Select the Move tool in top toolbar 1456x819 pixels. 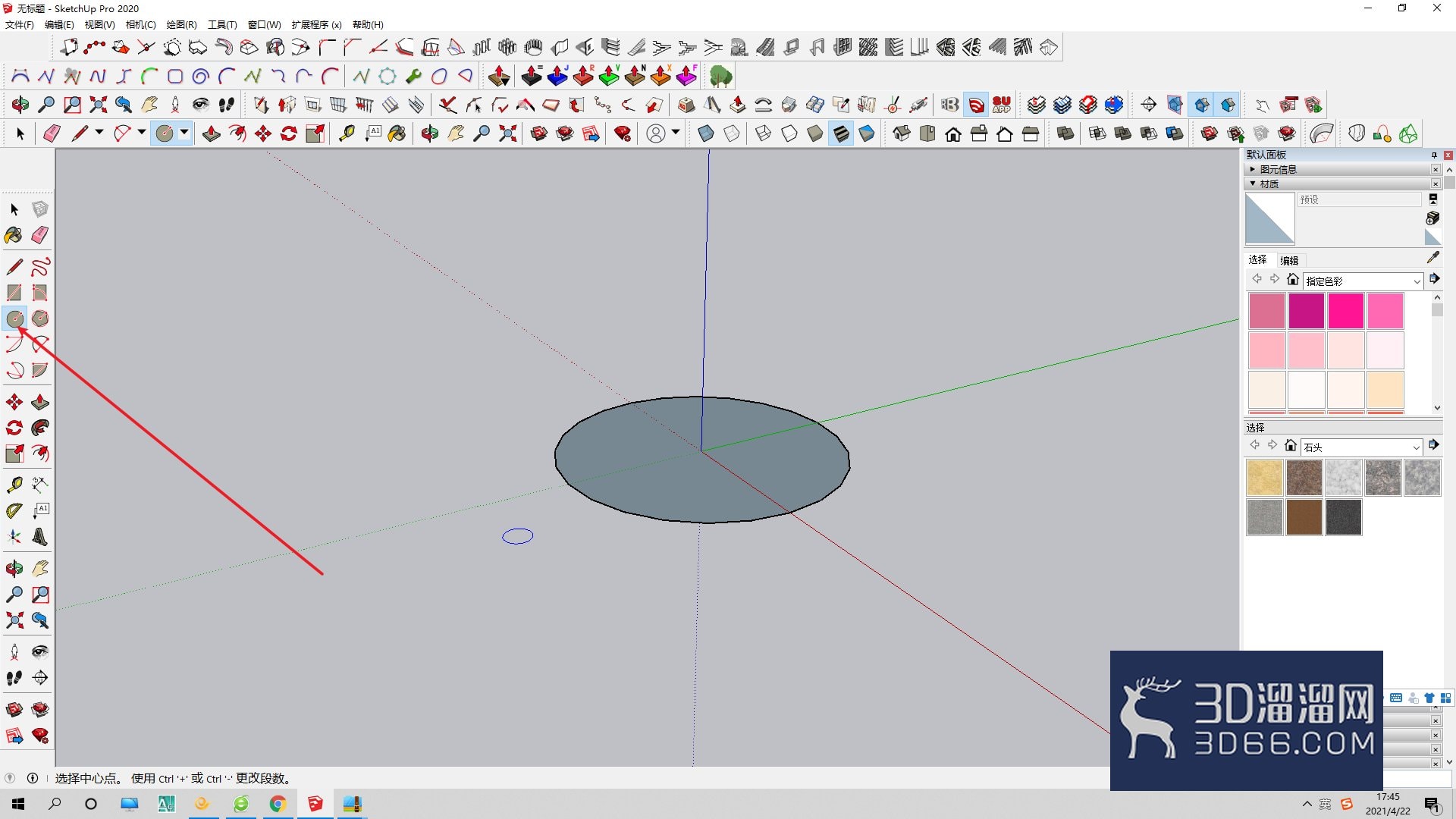[263, 133]
